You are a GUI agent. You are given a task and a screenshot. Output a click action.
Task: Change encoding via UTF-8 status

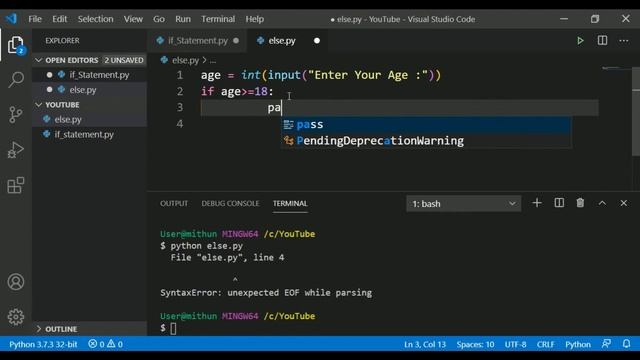pyautogui.click(x=515, y=344)
